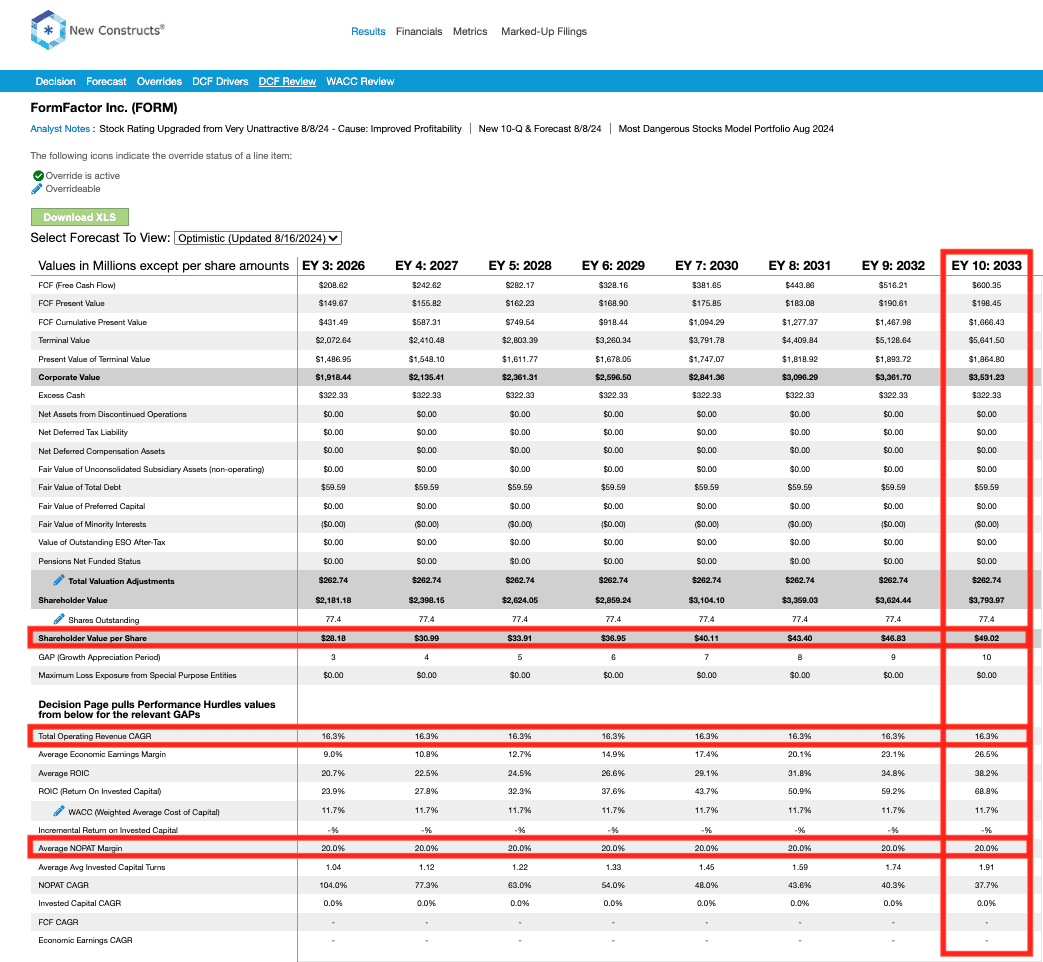Click the 'Fair Value of Total Debt' label
Viewport: 1043px width, 962px height.
tap(80, 487)
